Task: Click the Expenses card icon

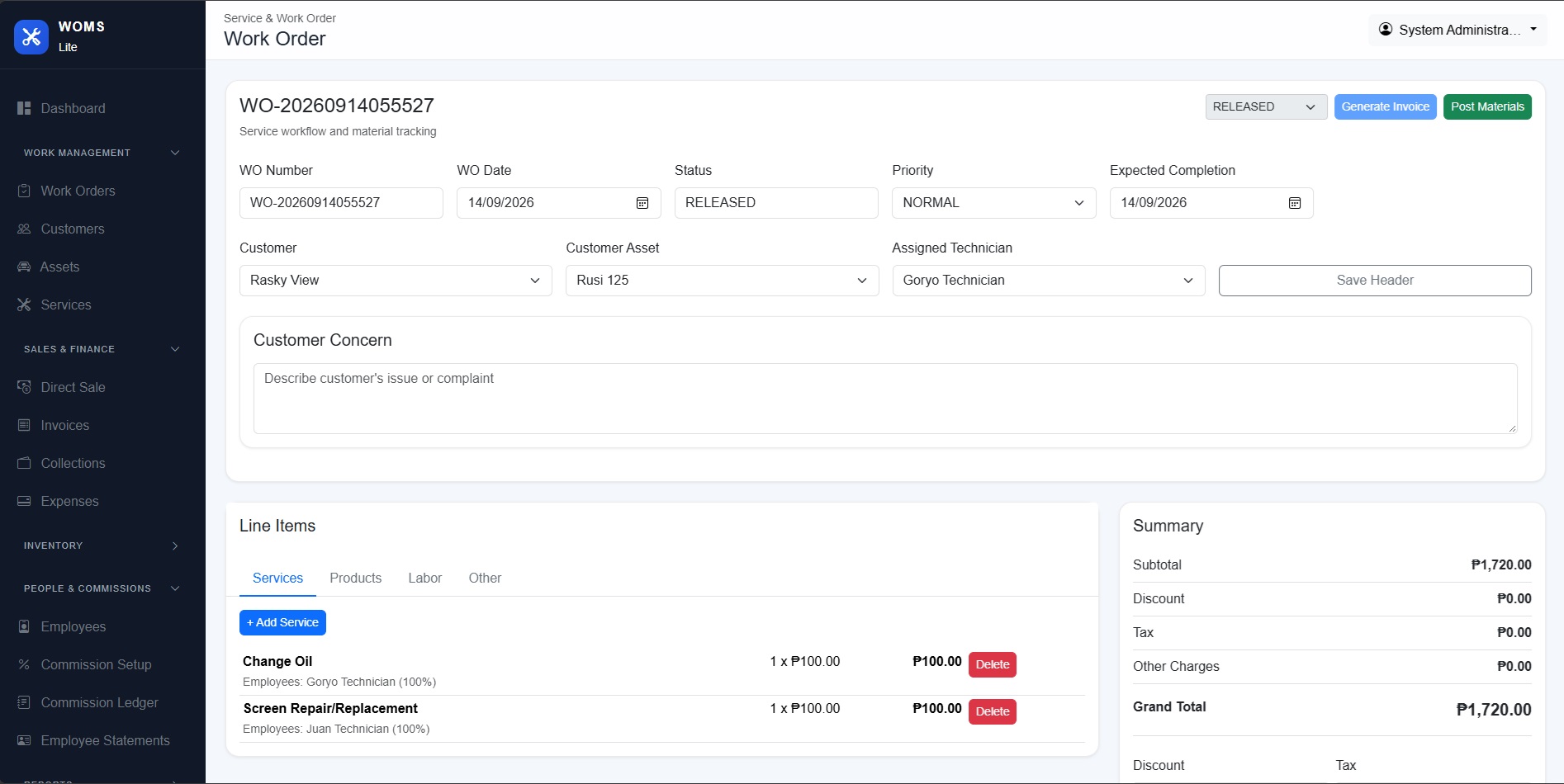Action: tap(24, 501)
